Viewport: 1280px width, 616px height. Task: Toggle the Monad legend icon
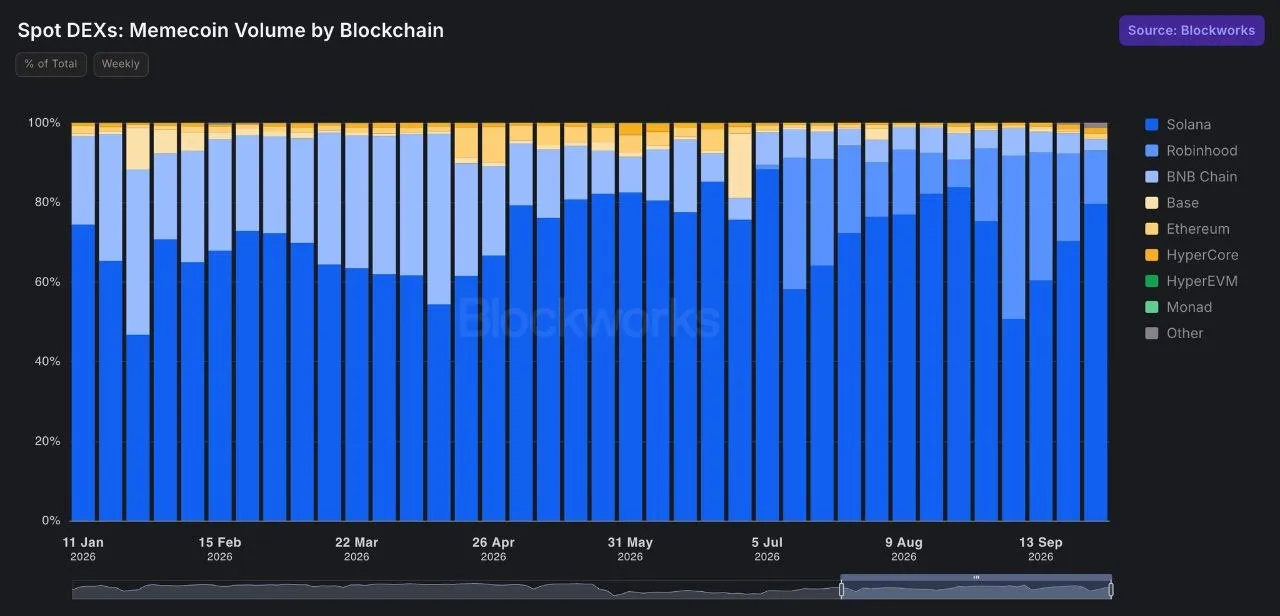pos(1151,307)
